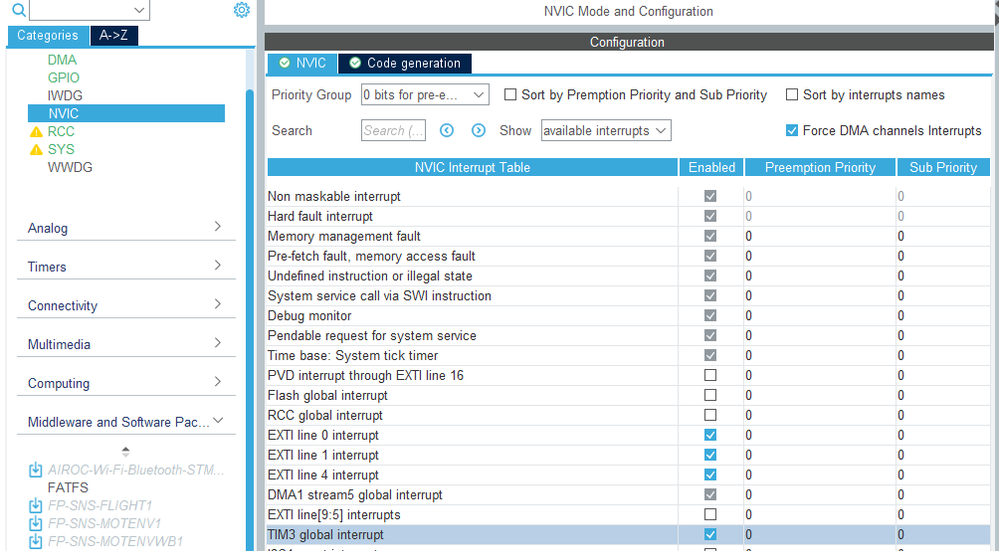The width and height of the screenshot is (999, 551).
Task: Open the Priority Group dropdown
Action: pos(425,95)
